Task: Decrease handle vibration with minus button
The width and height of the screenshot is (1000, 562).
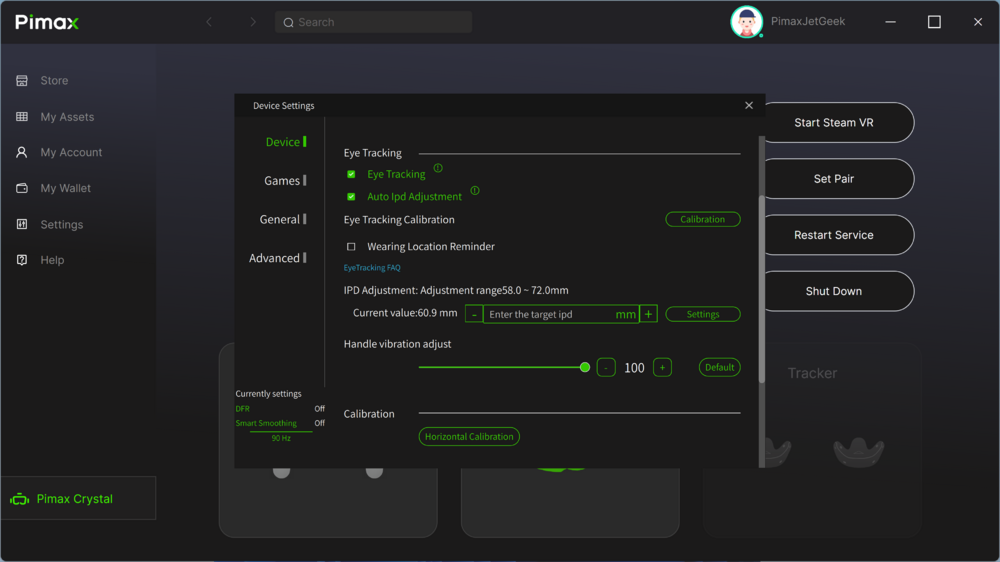Action: (606, 367)
